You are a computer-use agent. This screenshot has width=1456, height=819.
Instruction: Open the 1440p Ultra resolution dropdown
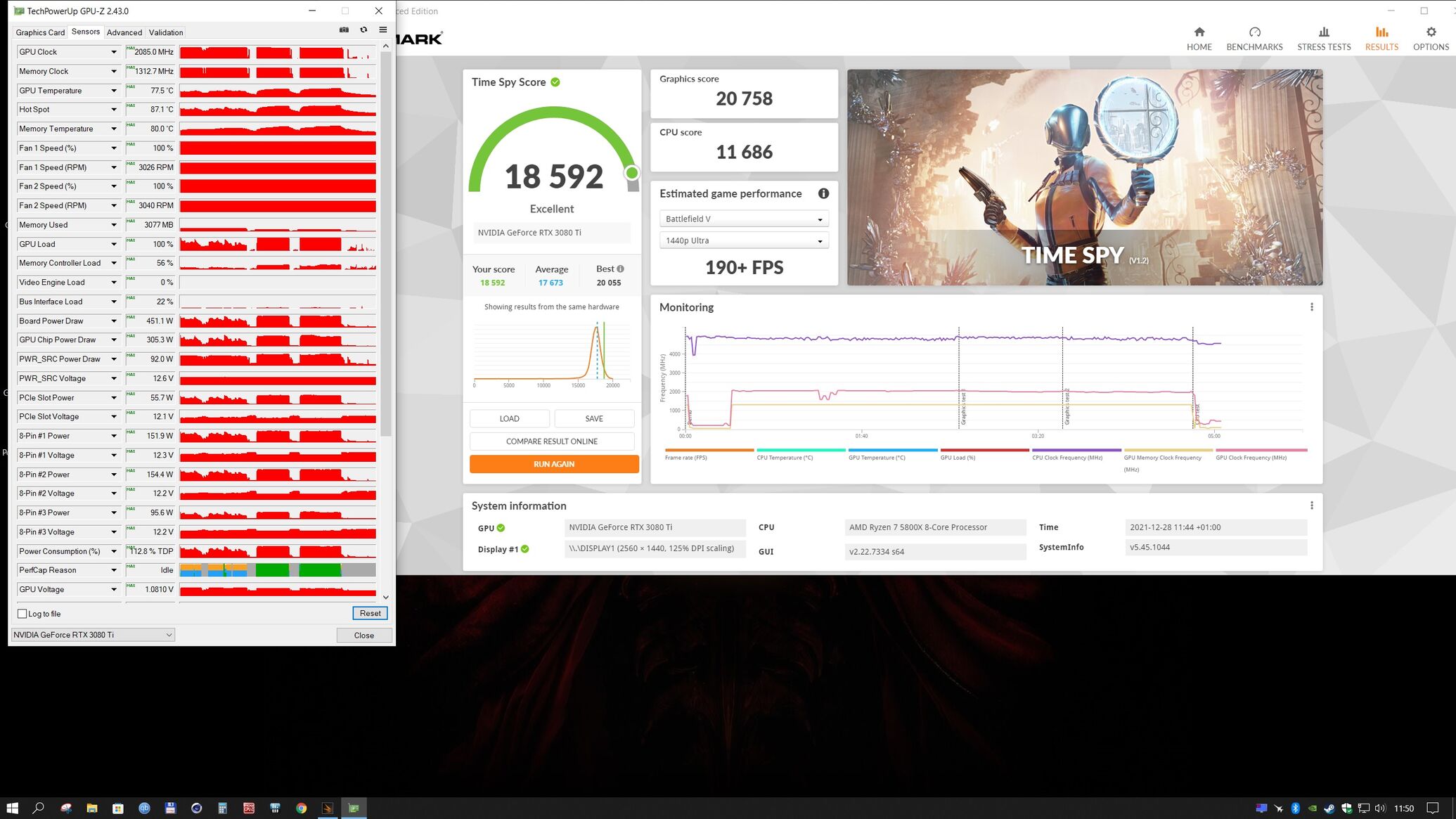click(744, 240)
